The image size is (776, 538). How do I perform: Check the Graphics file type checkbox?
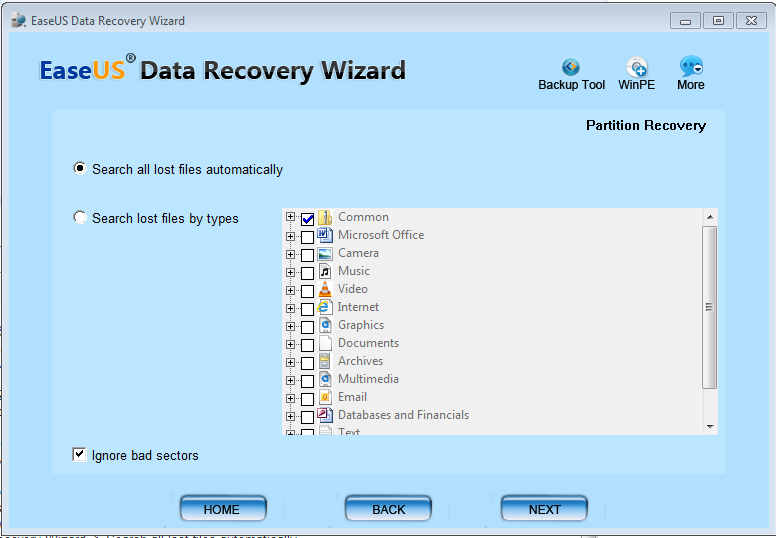(x=307, y=327)
